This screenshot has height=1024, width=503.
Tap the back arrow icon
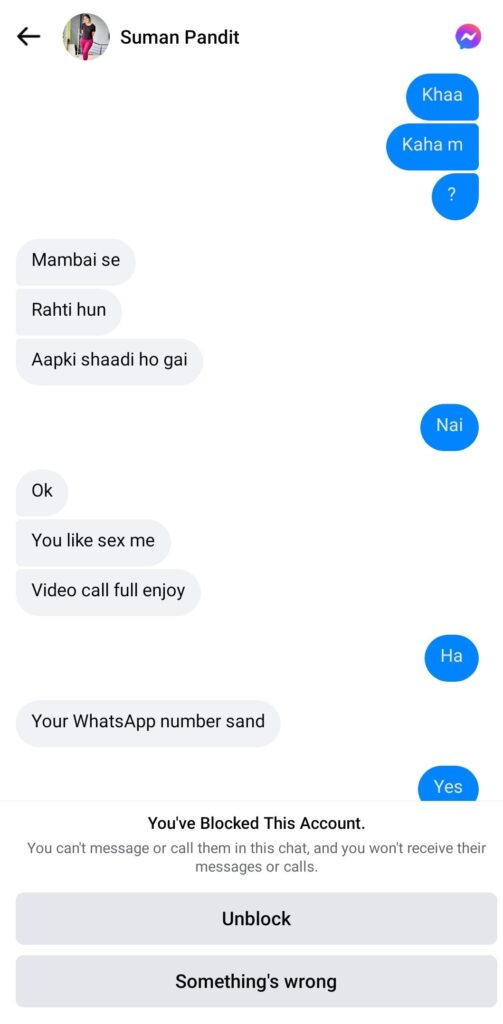pos(28,37)
